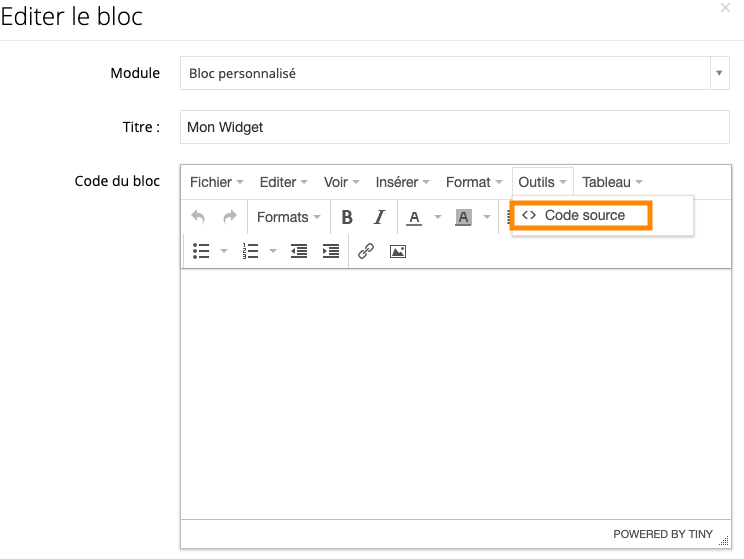The height and width of the screenshot is (559, 744).
Task: Open the Tableau menu
Action: [x=612, y=182]
